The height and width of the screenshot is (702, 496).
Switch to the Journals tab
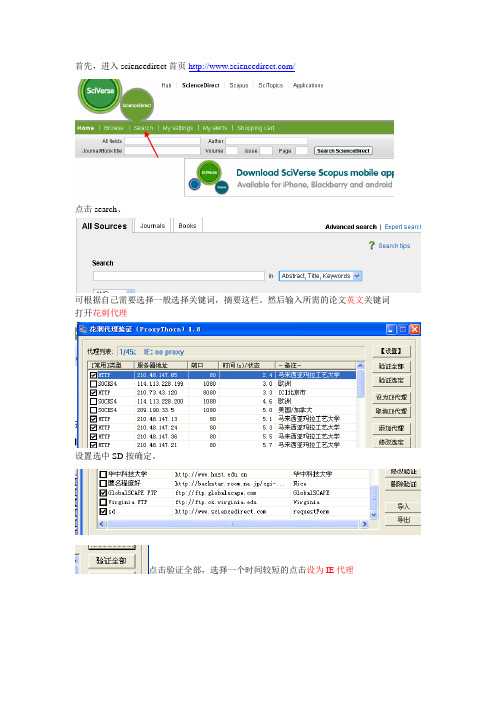coord(152,226)
